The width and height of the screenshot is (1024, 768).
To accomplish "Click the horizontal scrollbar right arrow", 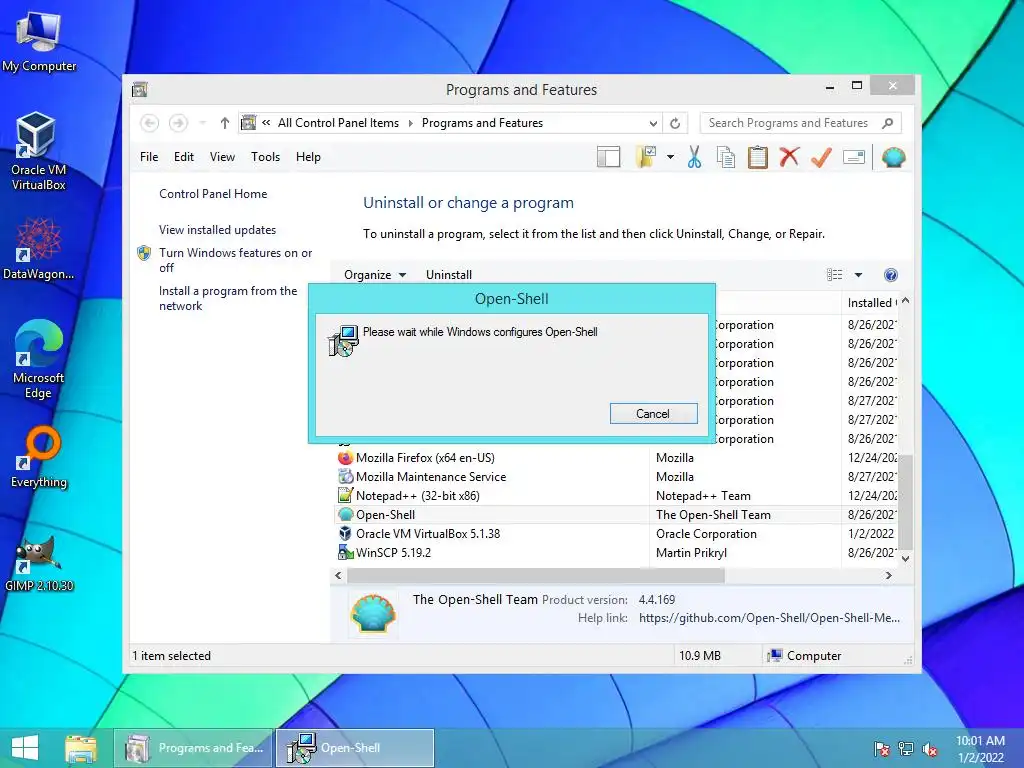I will (888, 575).
